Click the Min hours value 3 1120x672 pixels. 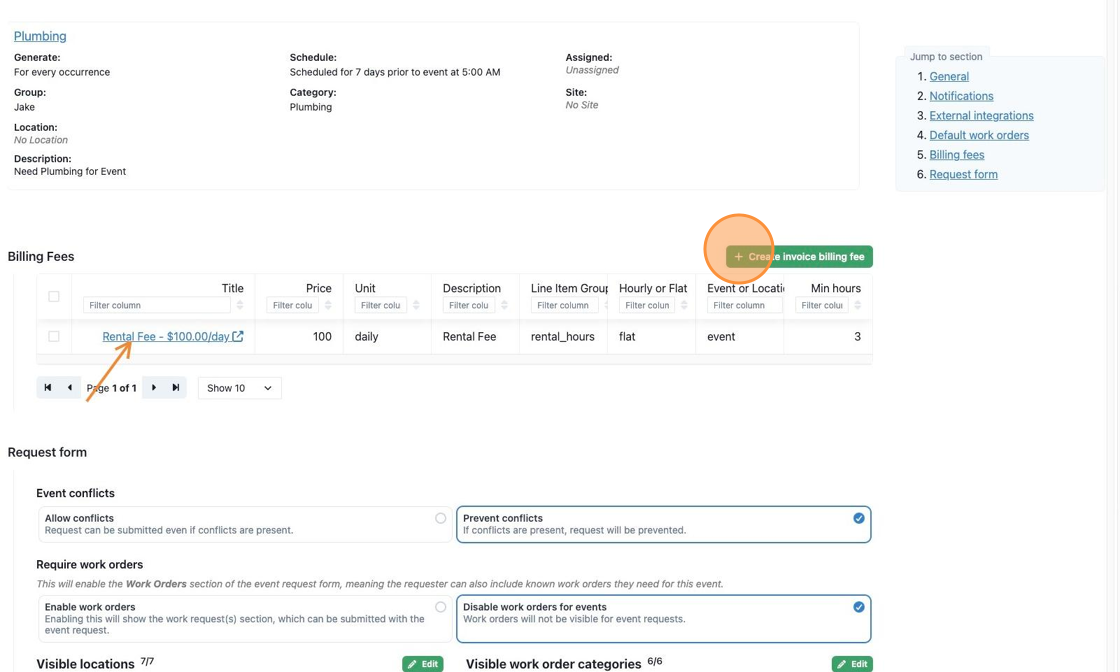(828, 336)
